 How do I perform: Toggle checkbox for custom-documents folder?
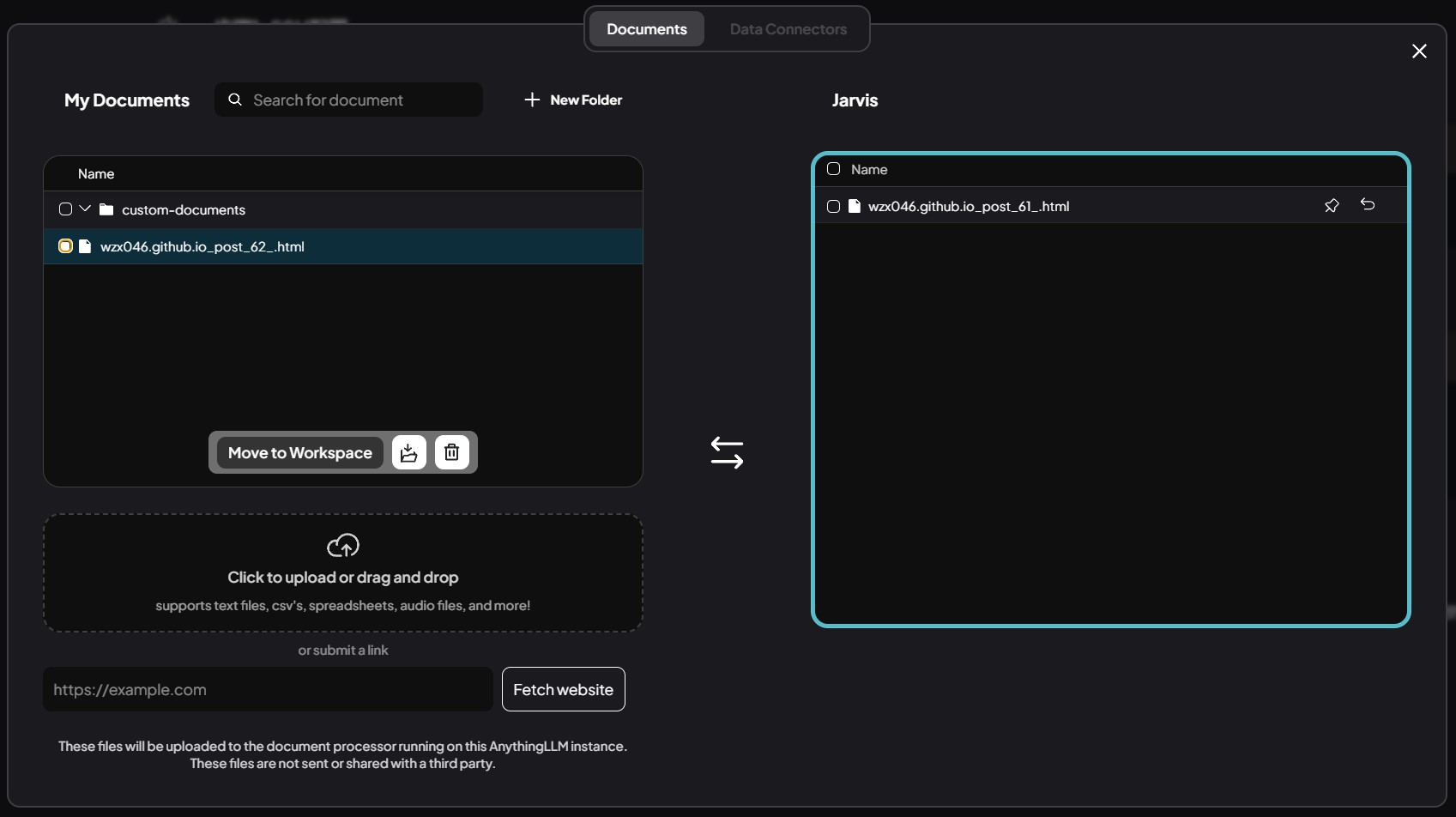pos(65,209)
